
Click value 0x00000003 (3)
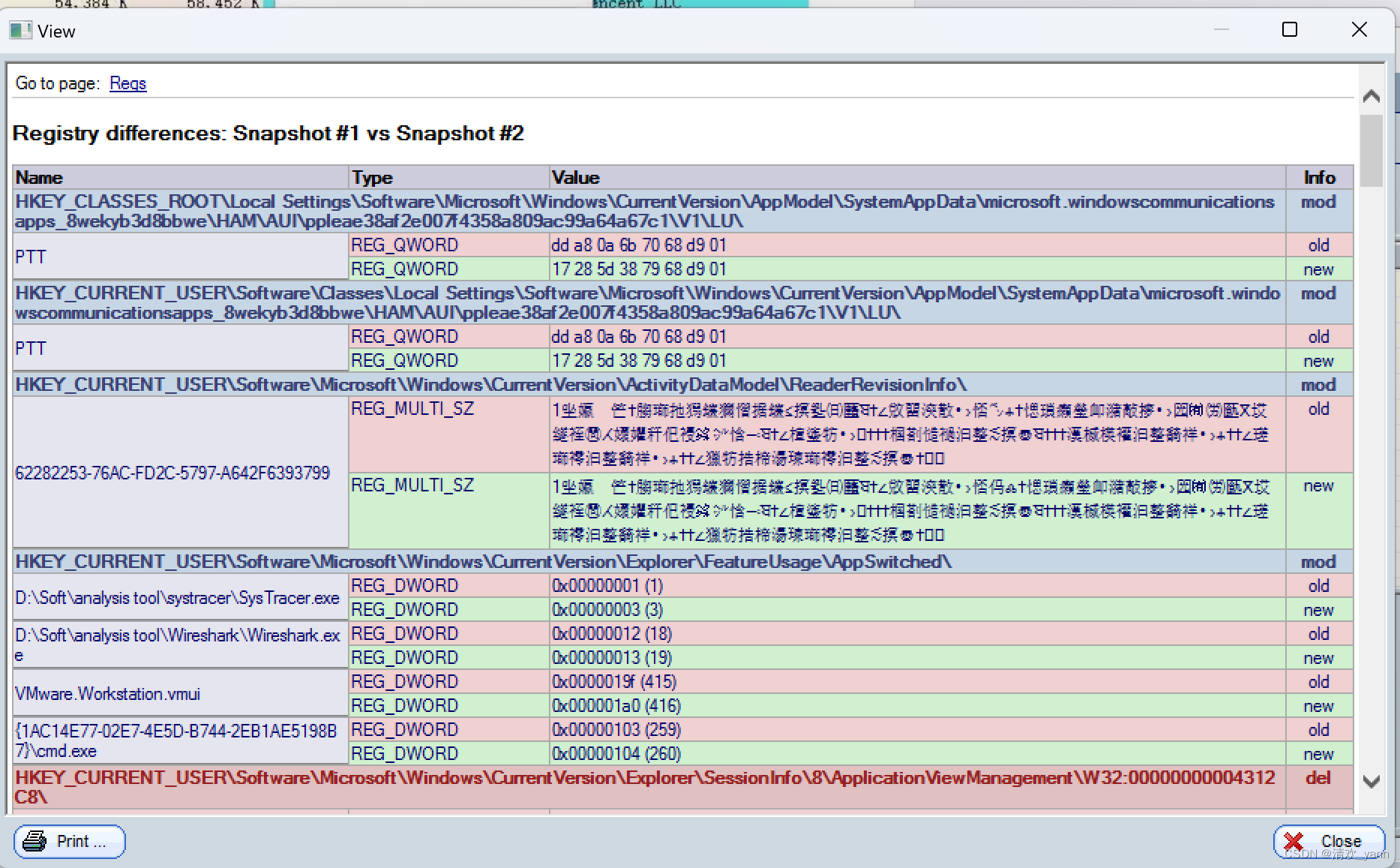pos(917,610)
